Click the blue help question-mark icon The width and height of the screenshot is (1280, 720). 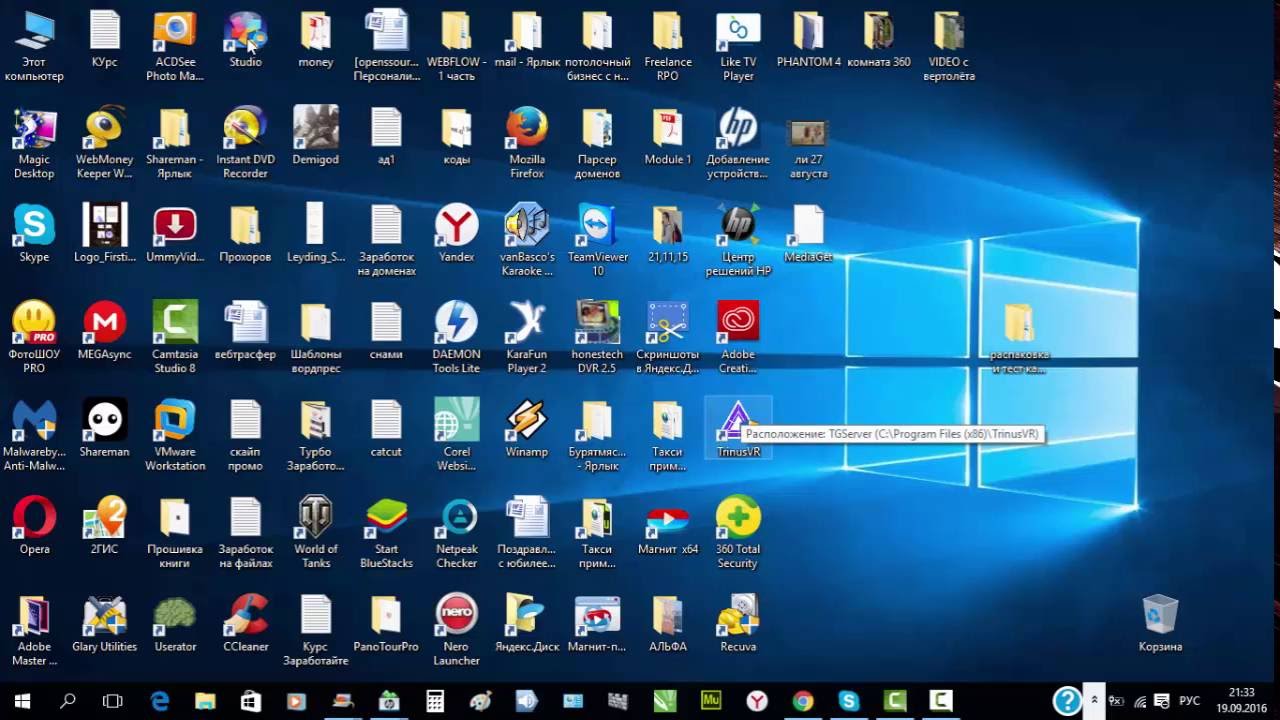[1067, 700]
